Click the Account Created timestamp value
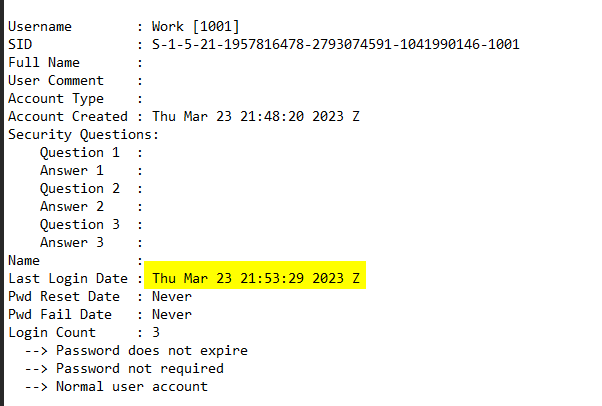The image size is (602, 406). (255, 116)
